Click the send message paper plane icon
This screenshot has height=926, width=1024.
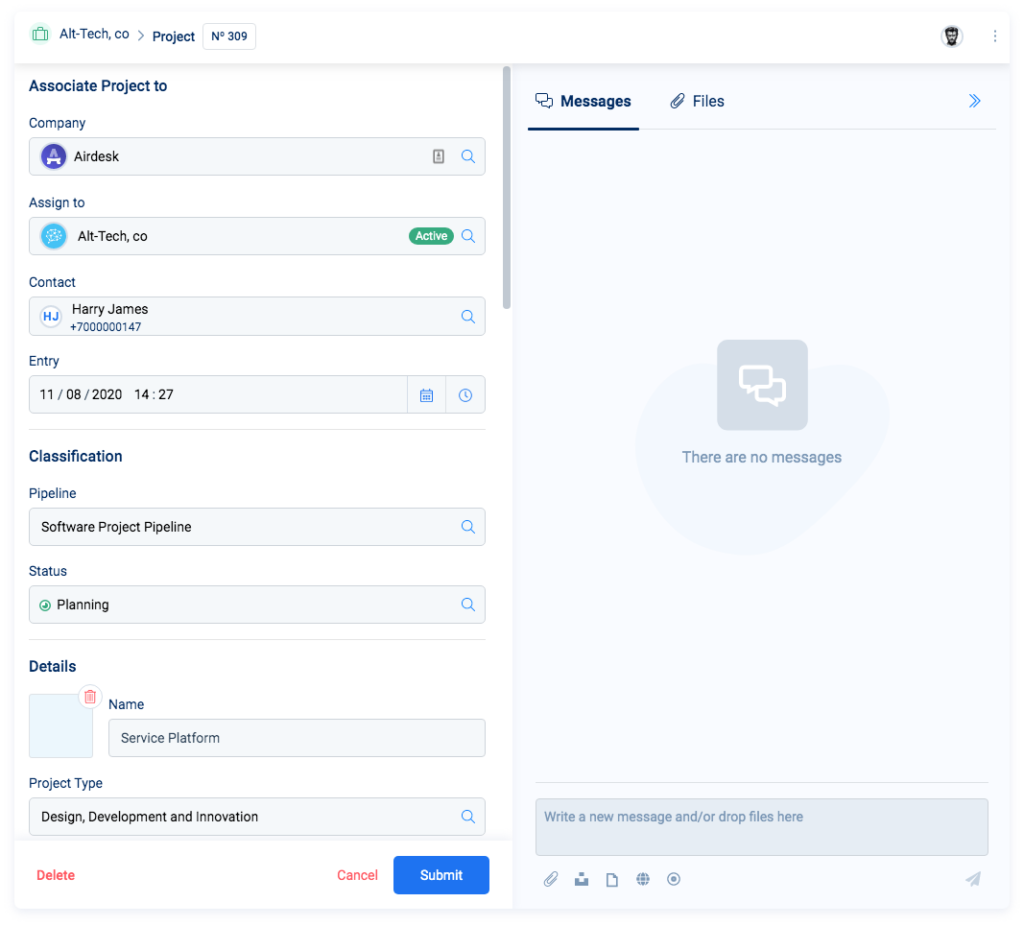click(973, 879)
